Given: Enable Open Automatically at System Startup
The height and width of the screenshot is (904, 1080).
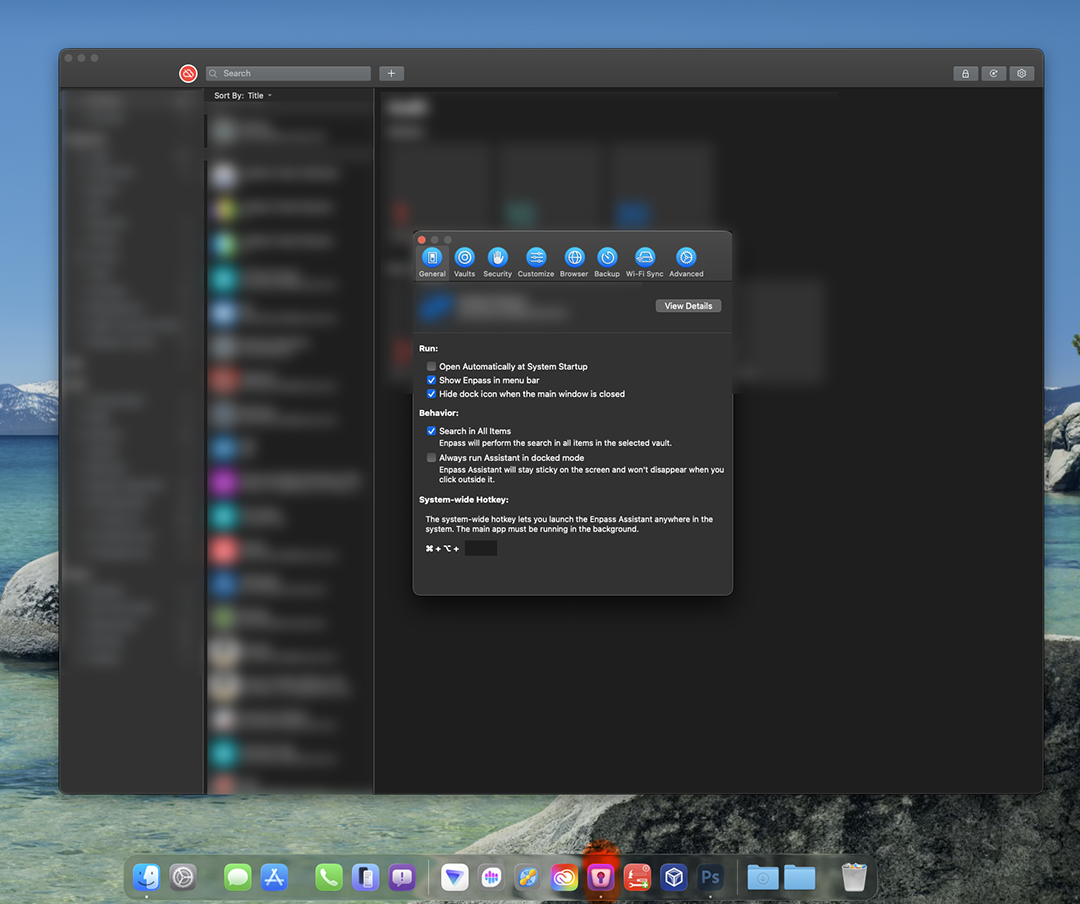Looking at the screenshot, I should (x=432, y=367).
